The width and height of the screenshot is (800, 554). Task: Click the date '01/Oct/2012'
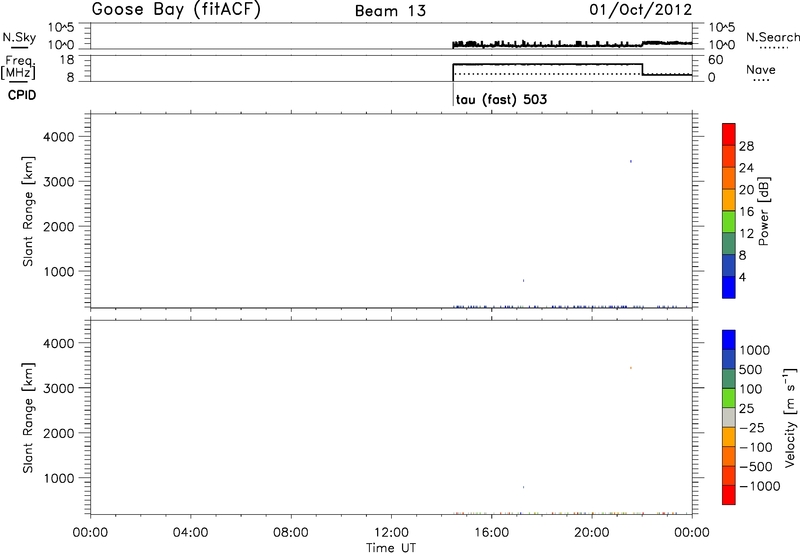641,10
